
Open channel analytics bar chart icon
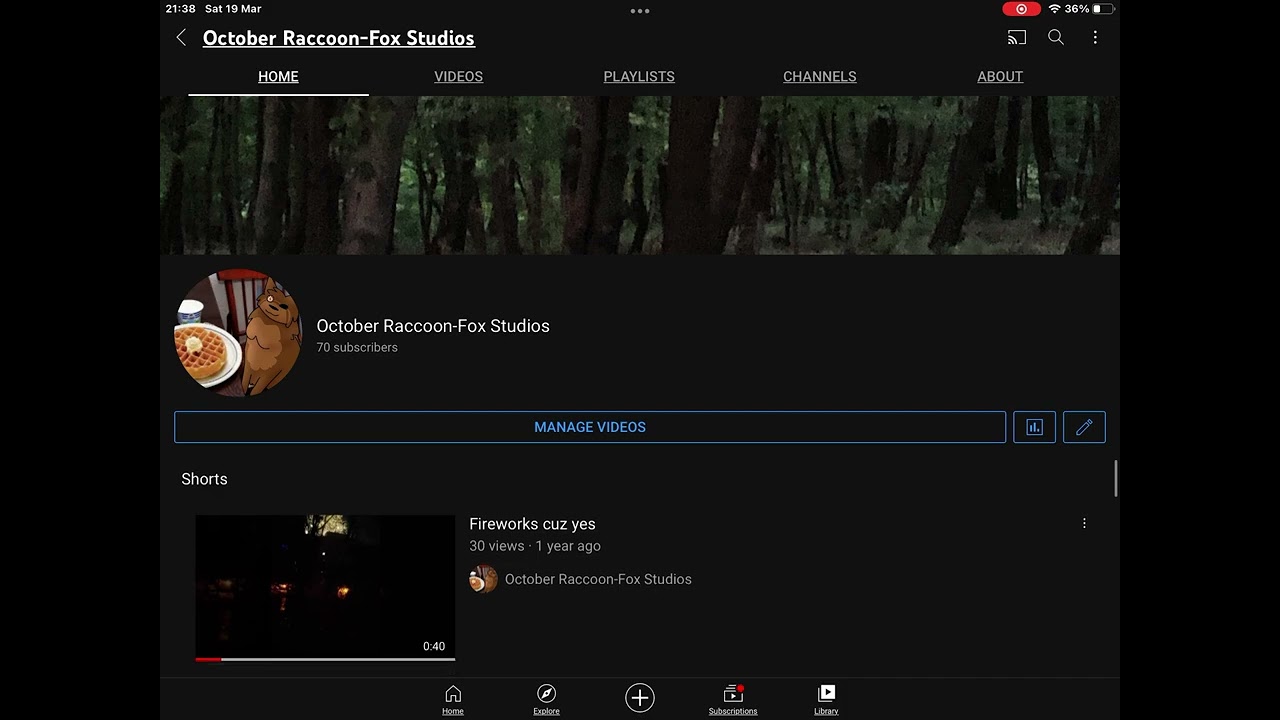coord(1034,427)
